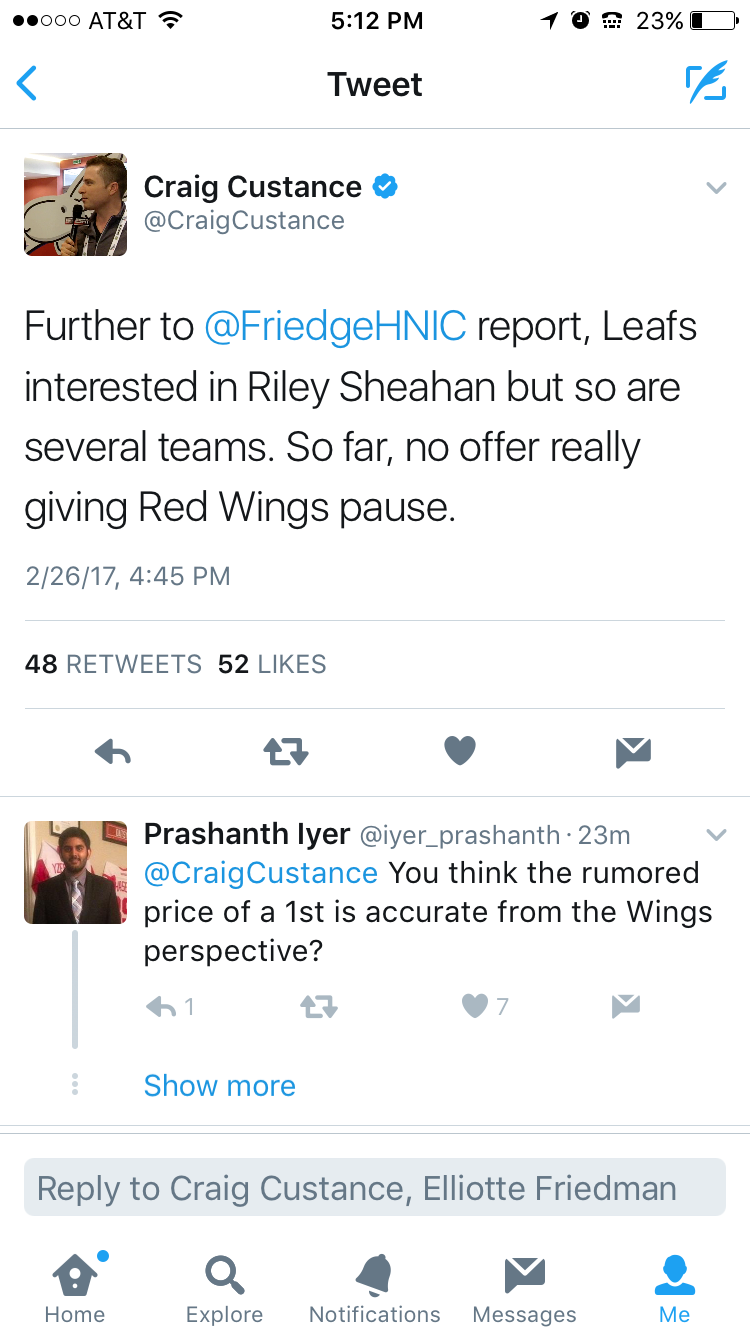View the 48 Retweets list
Image resolution: width=750 pixels, height=1334 pixels.
click(x=113, y=664)
